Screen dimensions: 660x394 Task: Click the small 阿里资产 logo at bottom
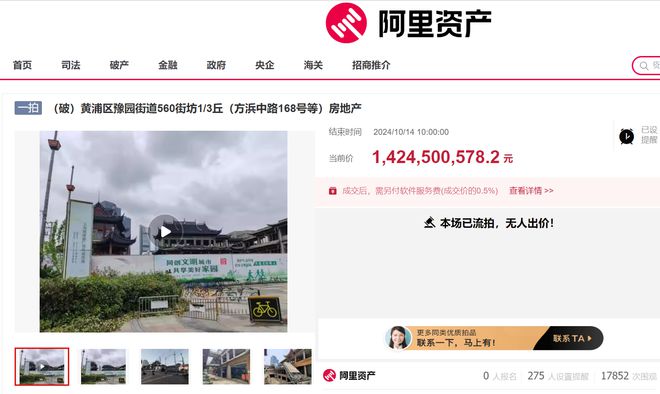(329, 375)
